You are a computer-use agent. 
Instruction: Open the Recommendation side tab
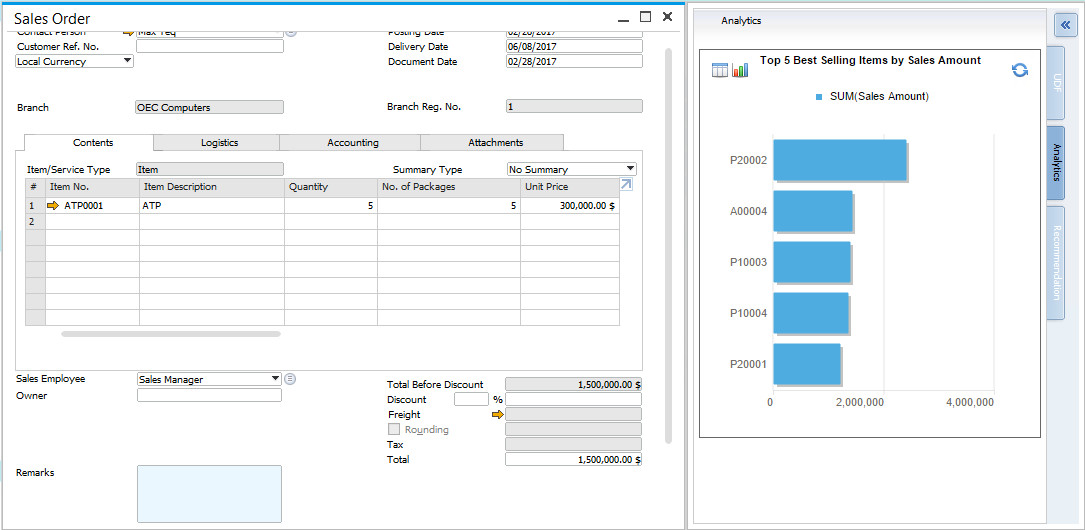[1055, 263]
